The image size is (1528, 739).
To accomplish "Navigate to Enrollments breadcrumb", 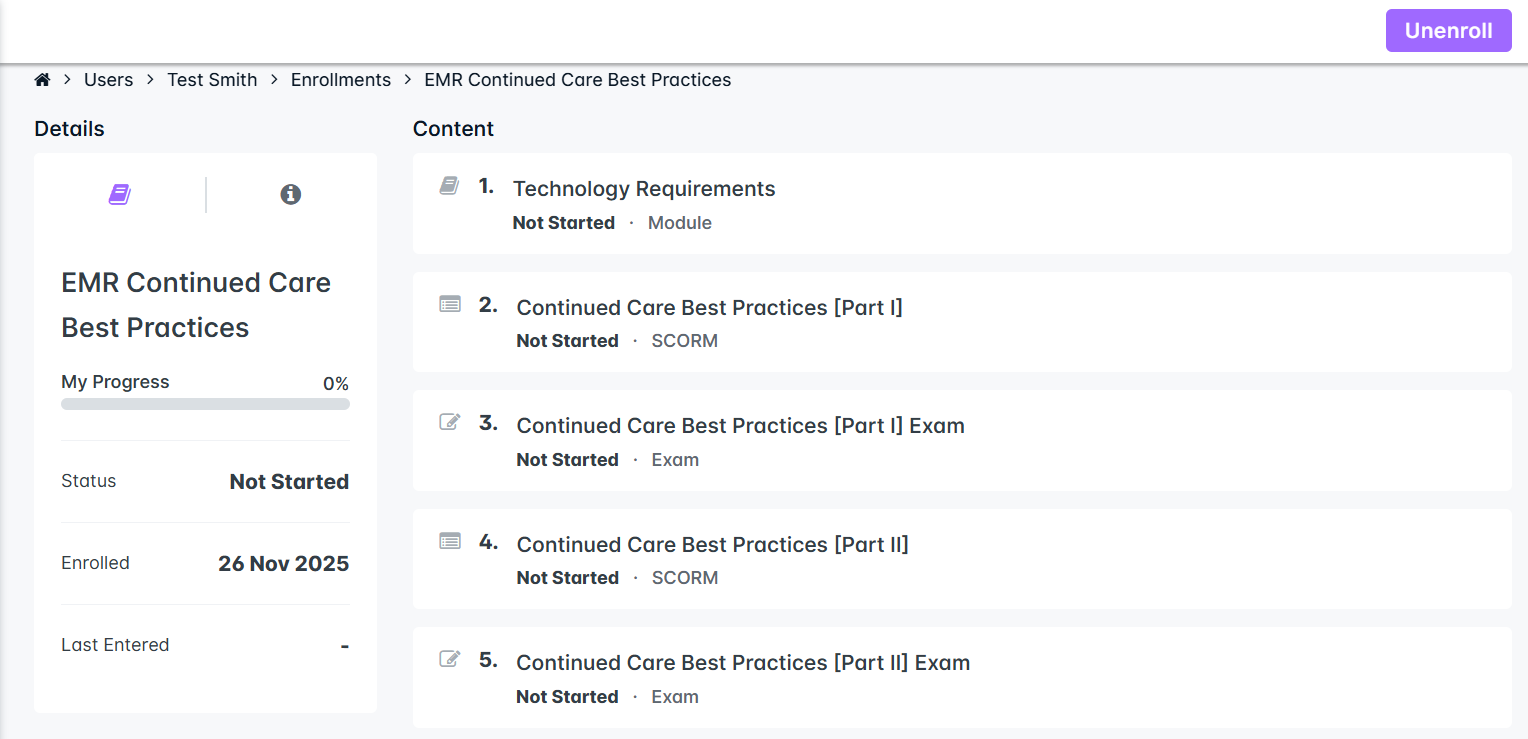I will pyautogui.click(x=341, y=80).
